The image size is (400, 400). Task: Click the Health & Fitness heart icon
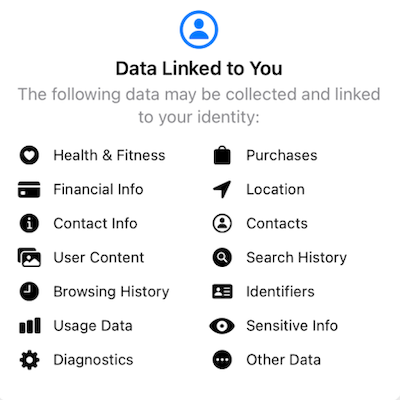click(29, 155)
